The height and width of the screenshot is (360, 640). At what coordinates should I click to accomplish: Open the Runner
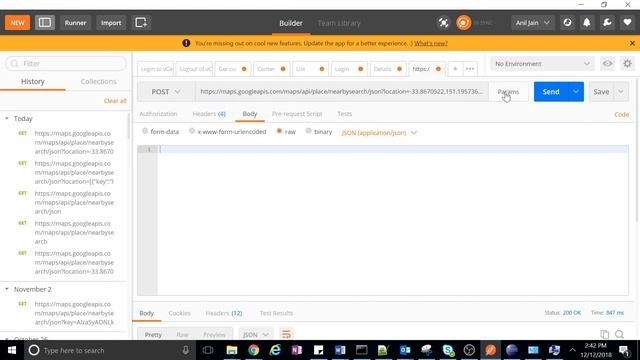coord(75,23)
